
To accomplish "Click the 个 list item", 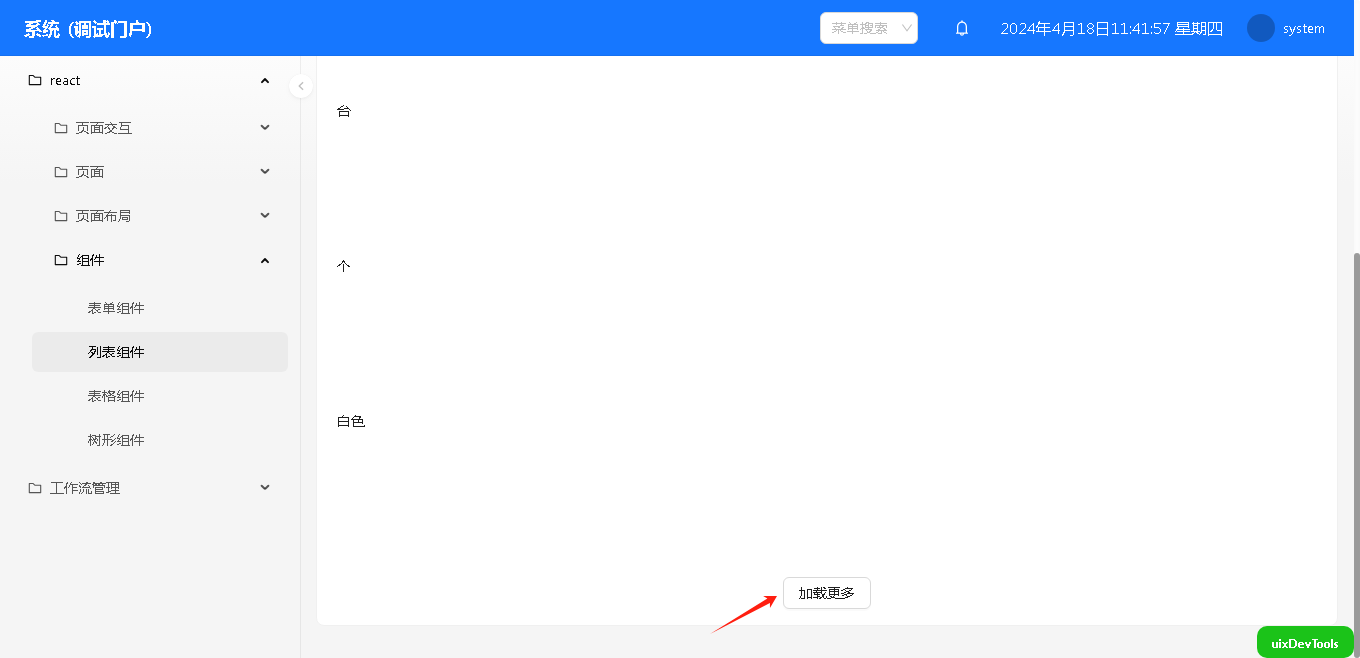I will [344, 267].
